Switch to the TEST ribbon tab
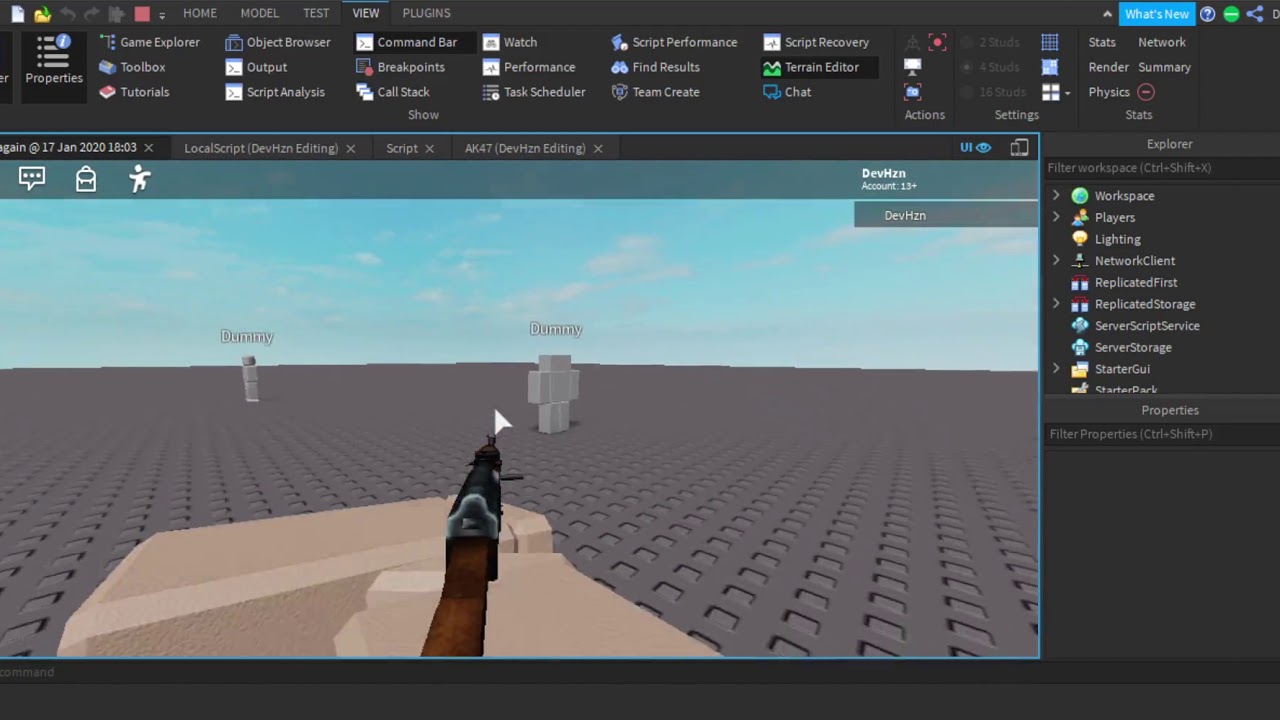Viewport: 1280px width, 720px height. pos(316,13)
